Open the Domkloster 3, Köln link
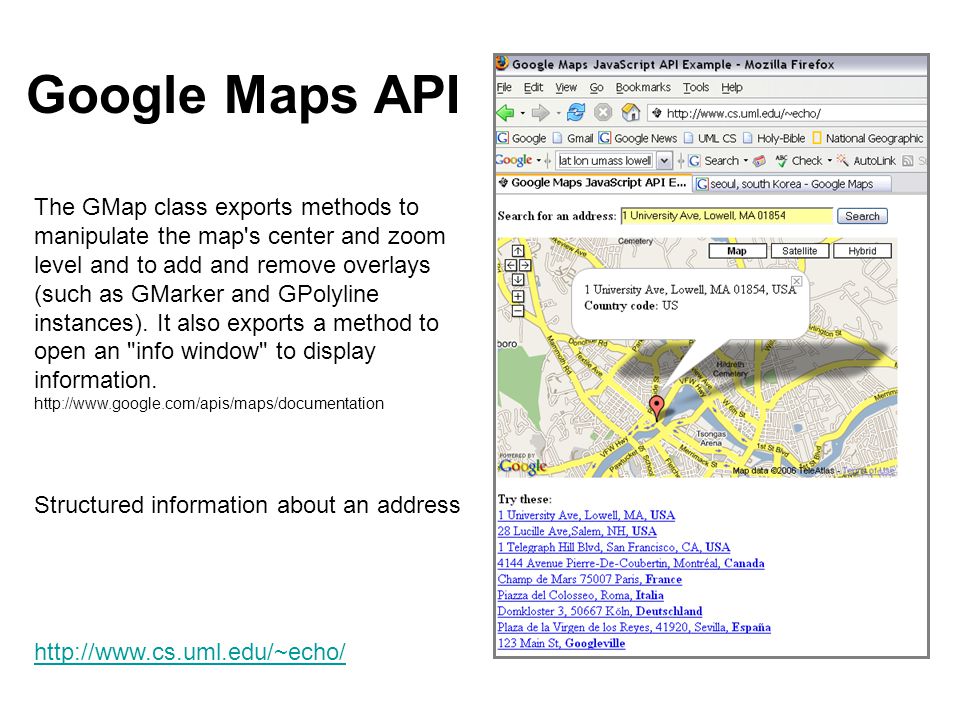 point(599,611)
